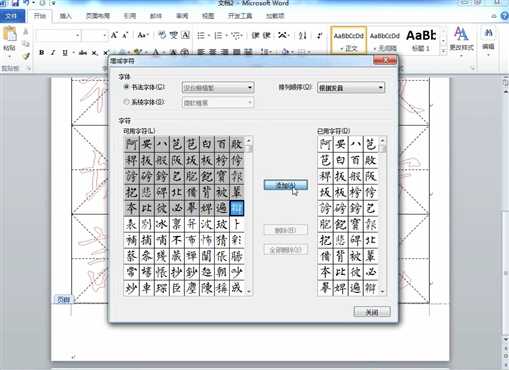Click the Undo icon in Quick Access
This screenshot has height=370, width=509.
click(27, 3)
